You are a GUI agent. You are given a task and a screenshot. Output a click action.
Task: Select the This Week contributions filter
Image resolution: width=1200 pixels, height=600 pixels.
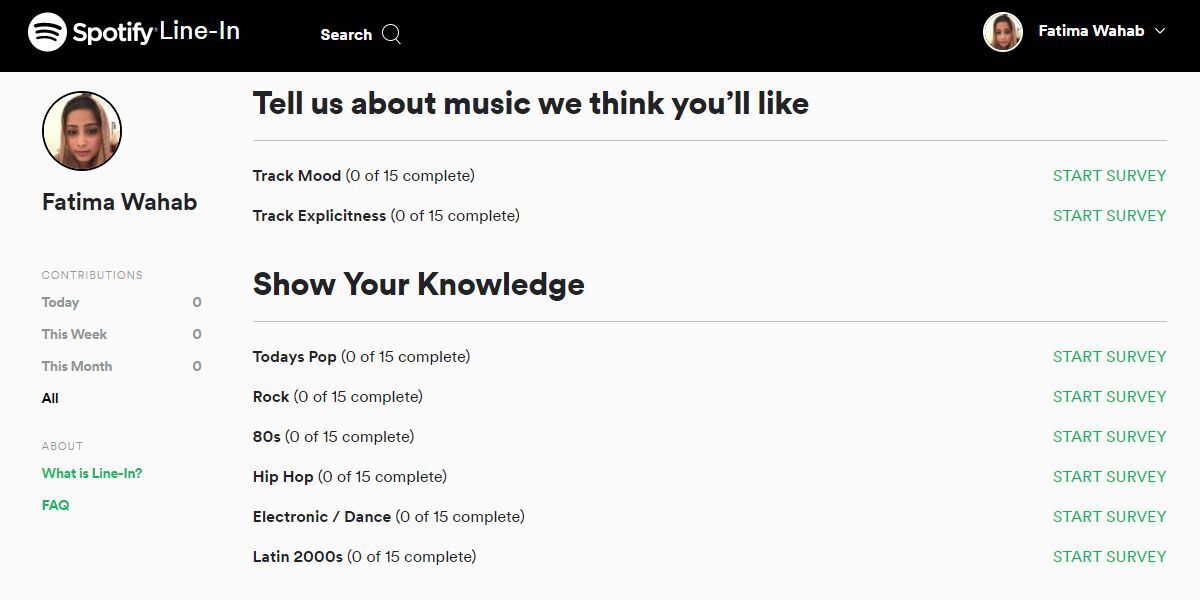pos(74,334)
